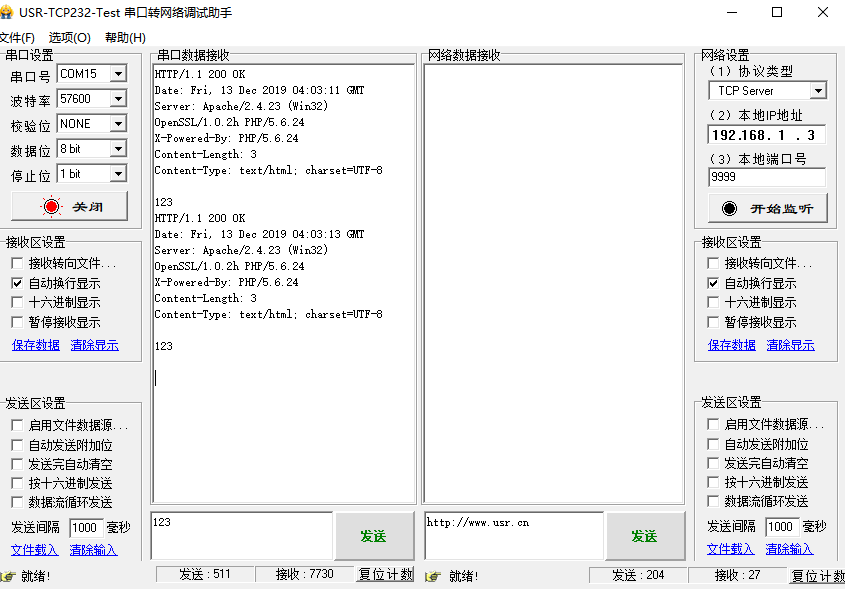Expand the NONE parity dropdown
Screen dimensions: 845x589
pos(118,124)
